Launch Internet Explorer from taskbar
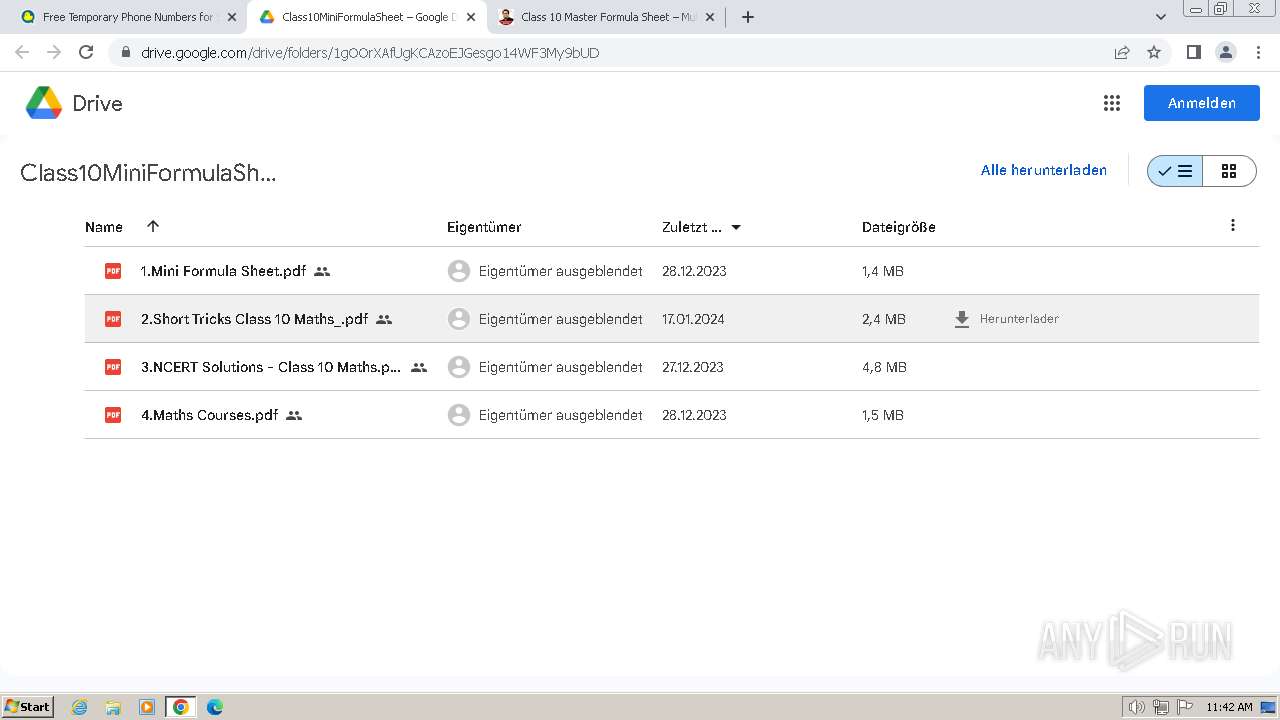 point(80,707)
